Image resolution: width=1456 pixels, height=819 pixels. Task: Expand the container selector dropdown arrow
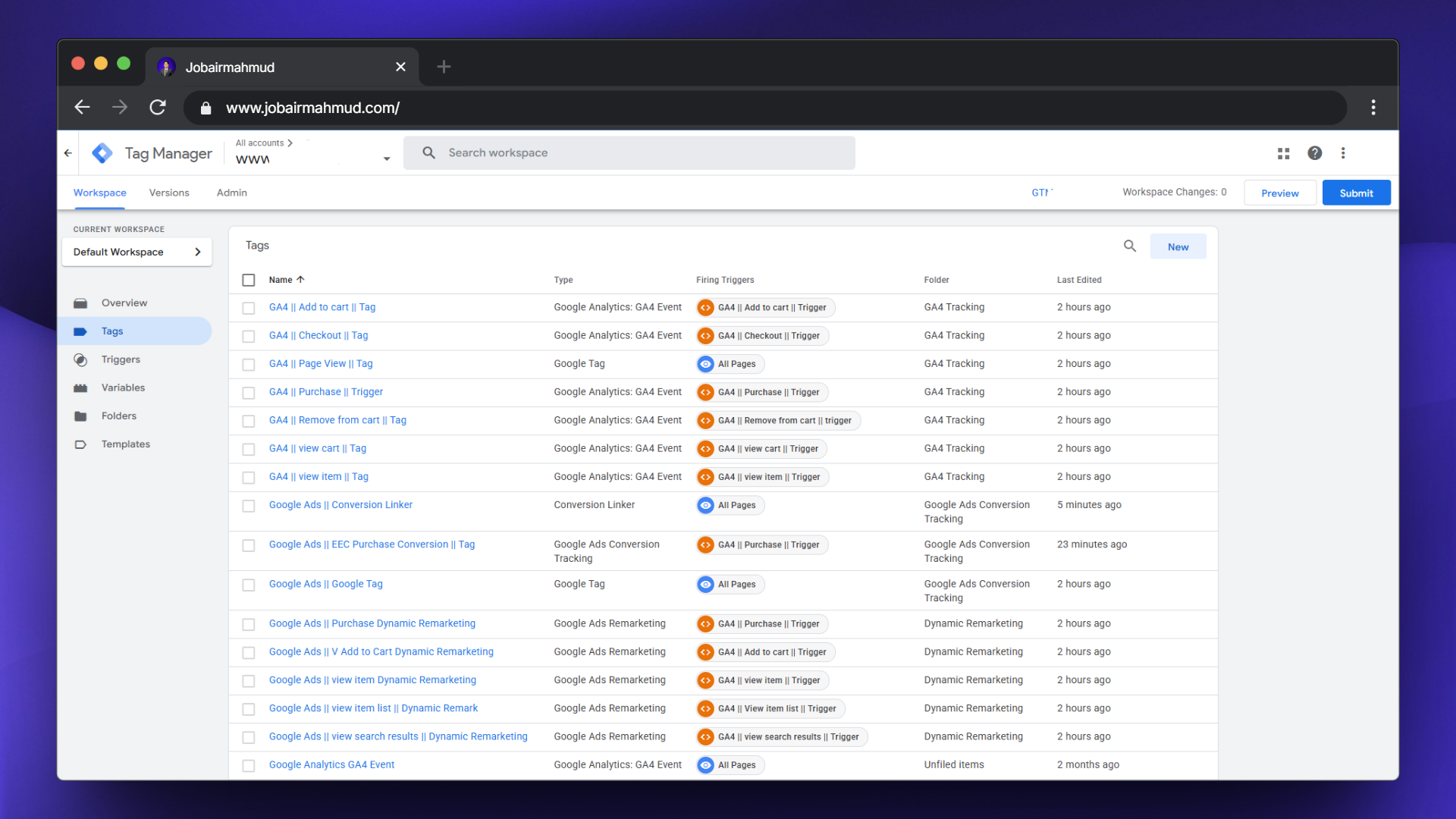click(x=387, y=159)
